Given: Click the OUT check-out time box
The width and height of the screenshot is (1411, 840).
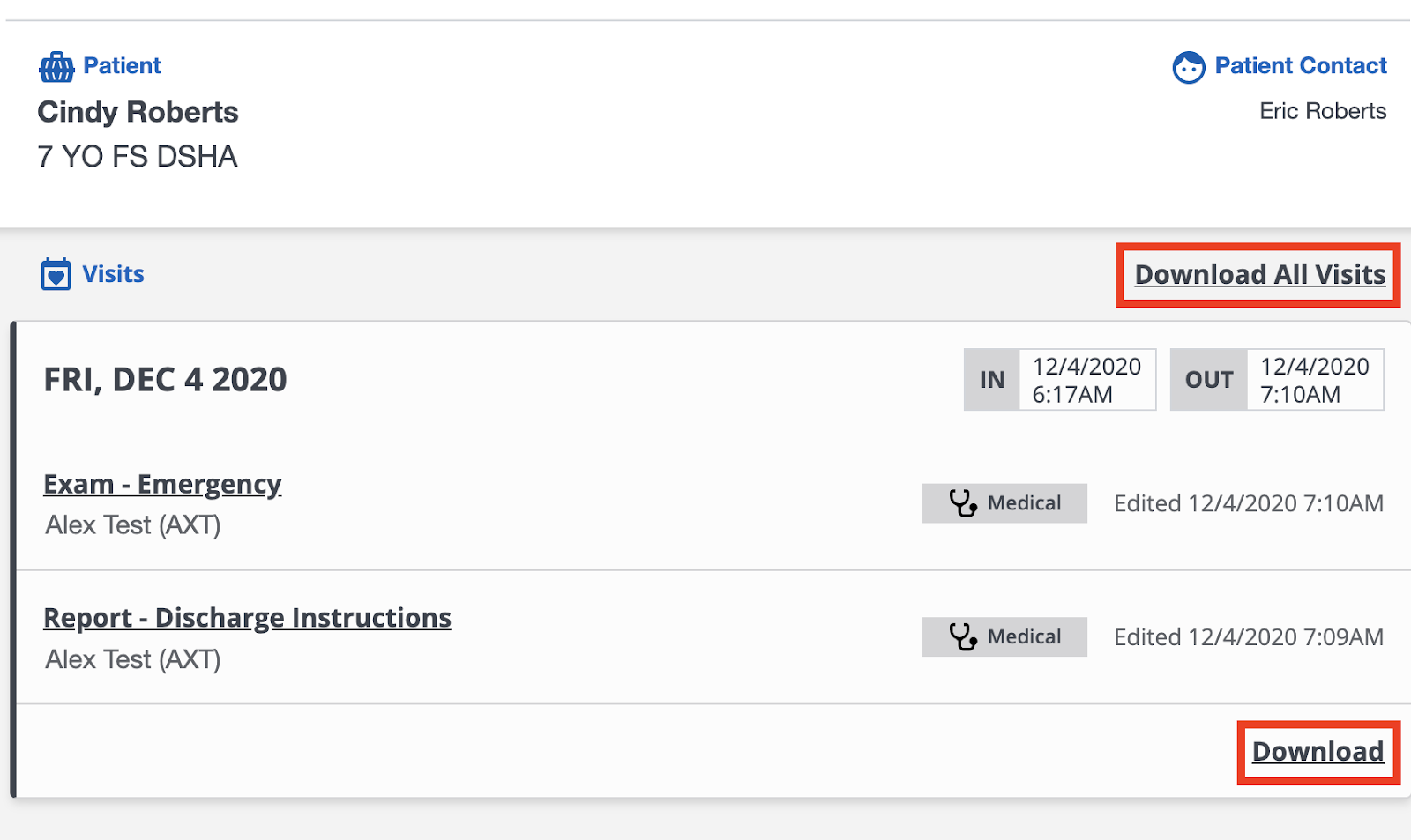Looking at the screenshot, I should tap(1276, 380).
